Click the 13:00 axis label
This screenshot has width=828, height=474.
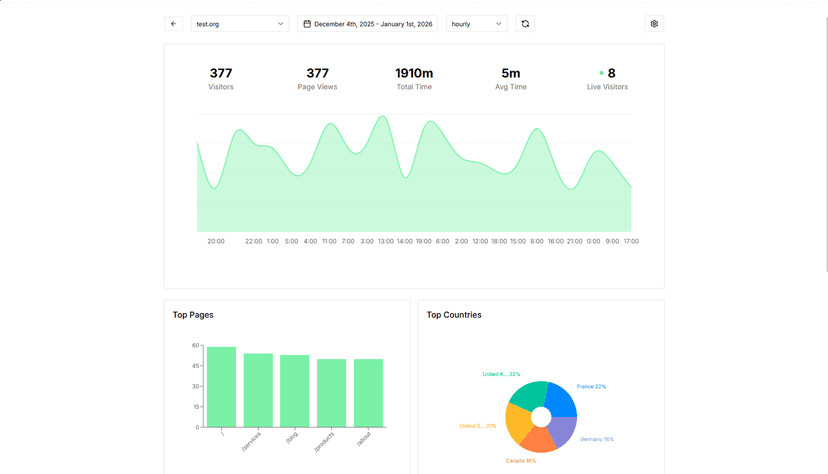(385, 241)
